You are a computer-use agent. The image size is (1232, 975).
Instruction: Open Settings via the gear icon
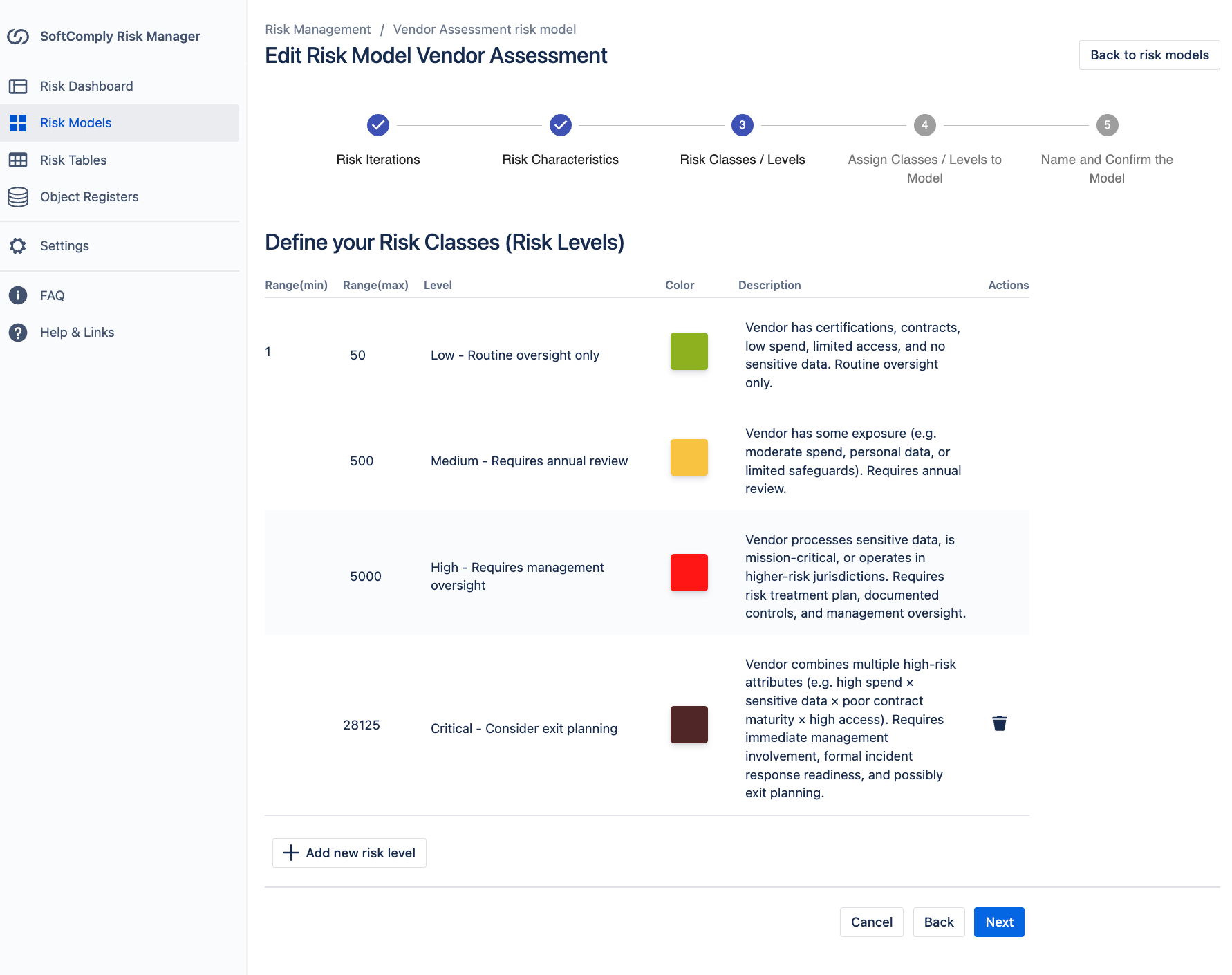(x=18, y=246)
